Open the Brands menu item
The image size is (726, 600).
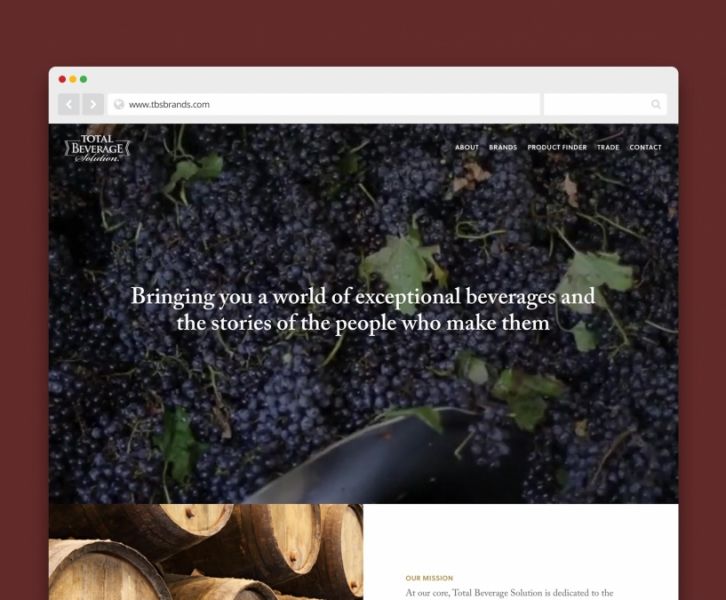(x=503, y=147)
